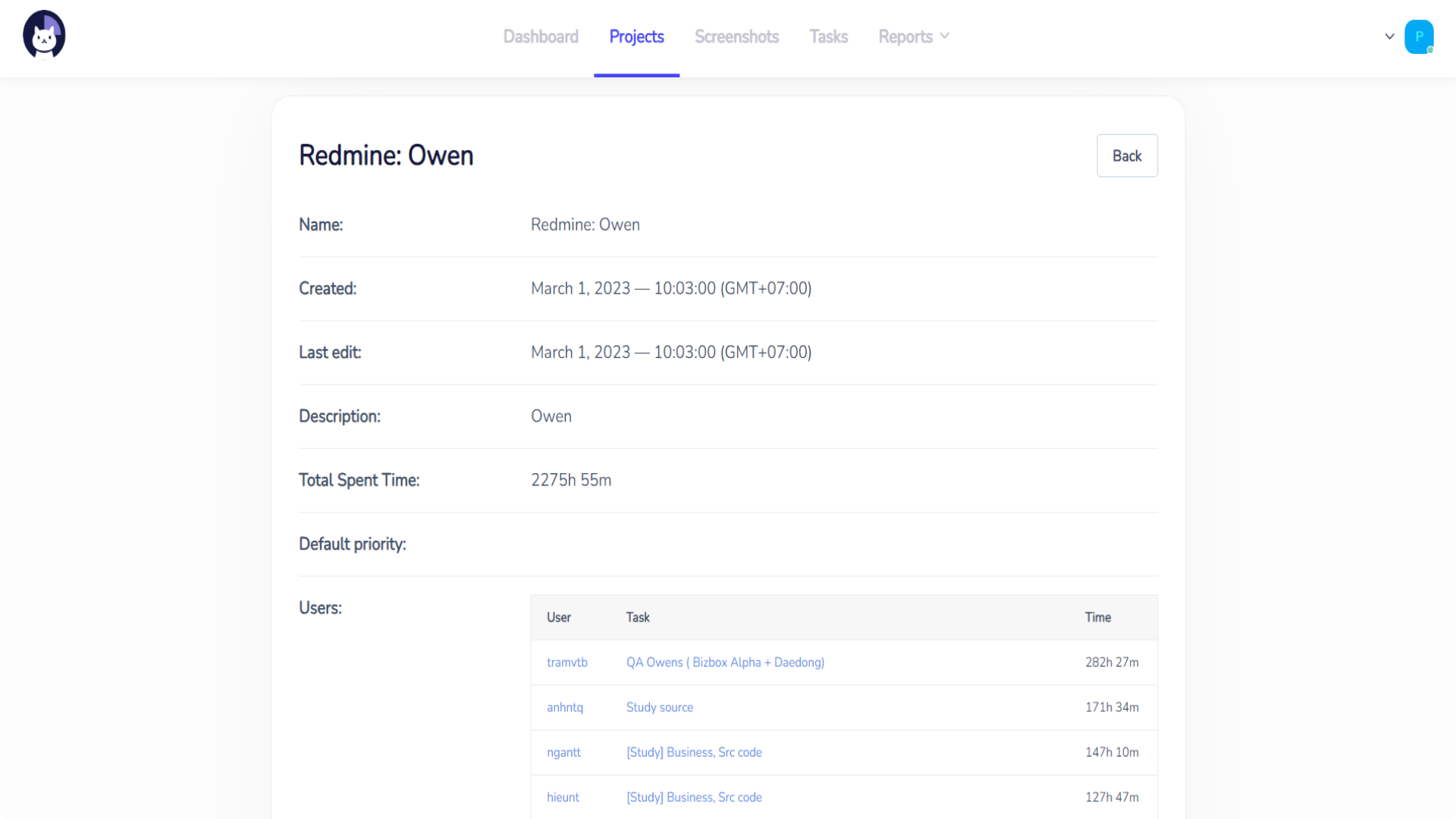
Task: Select the Projects tab
Action: click(x=636, y=36)
